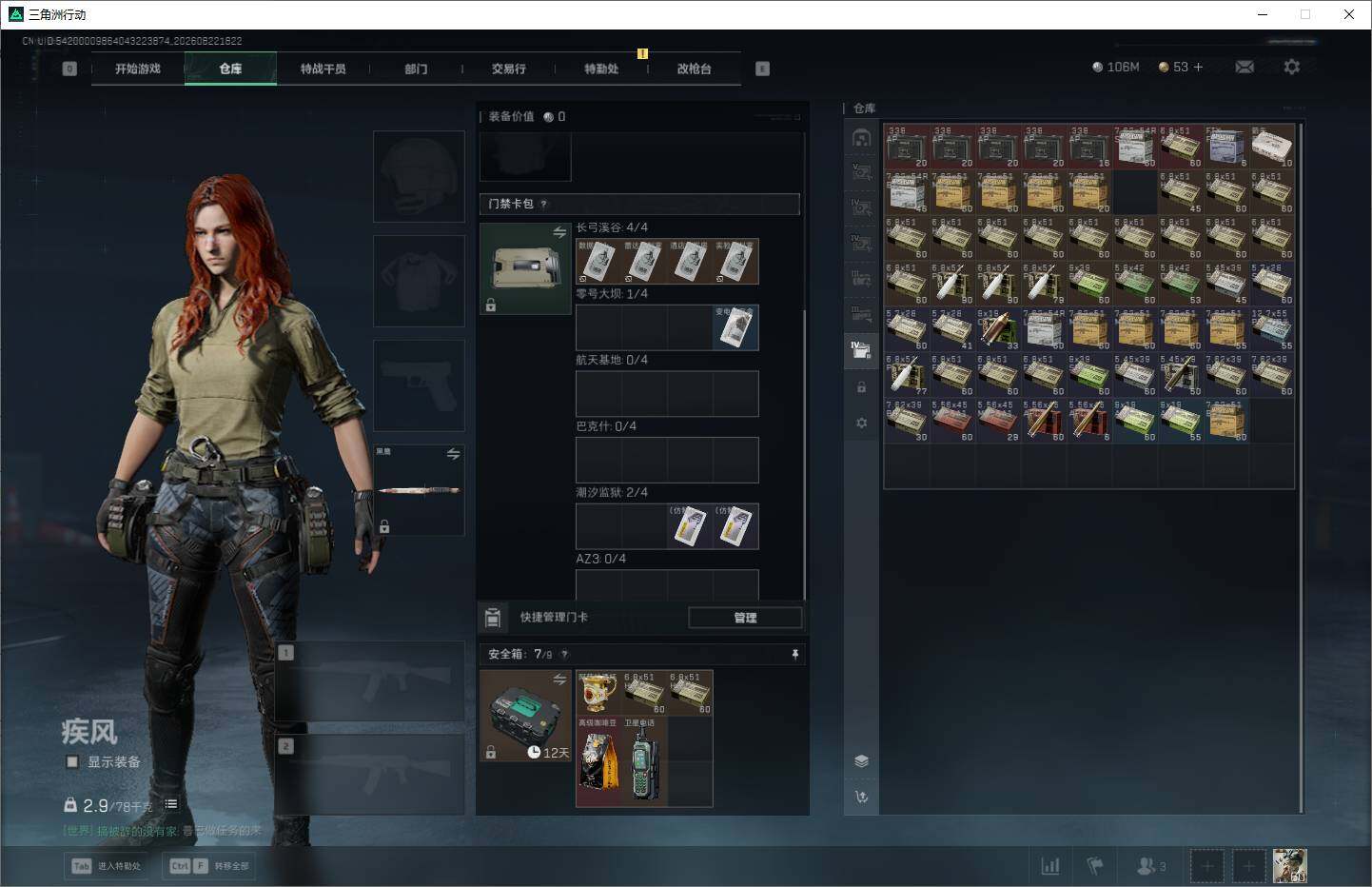The height and width of the screenshot is (887, 1372).
Task: Click the flag icon in bottom bar
Action: [x=1095, y=865]
